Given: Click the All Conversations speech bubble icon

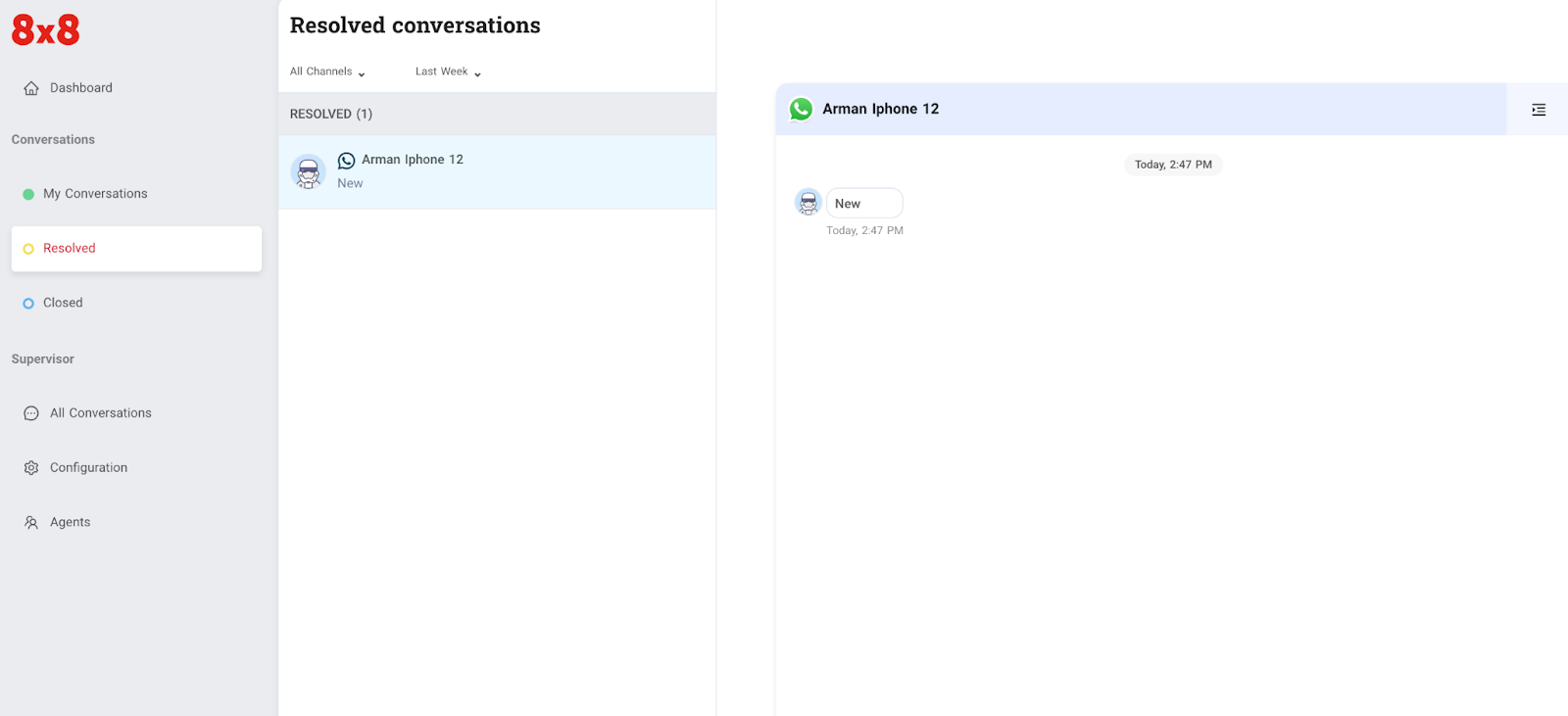Looking at the screenshot, I should click(x=30, y=412).
